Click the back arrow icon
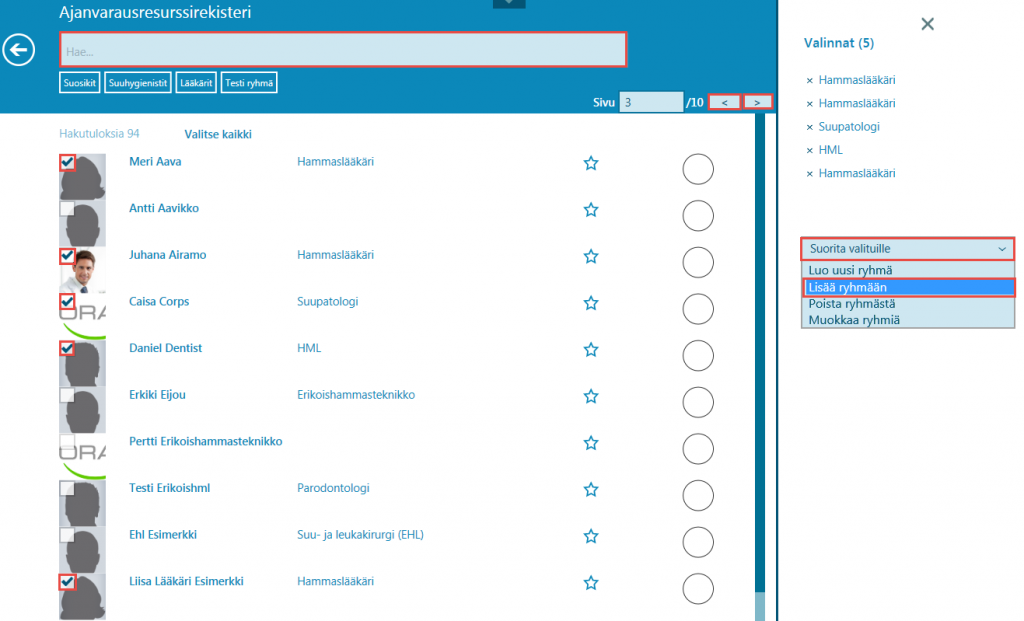 coord(19,50)
